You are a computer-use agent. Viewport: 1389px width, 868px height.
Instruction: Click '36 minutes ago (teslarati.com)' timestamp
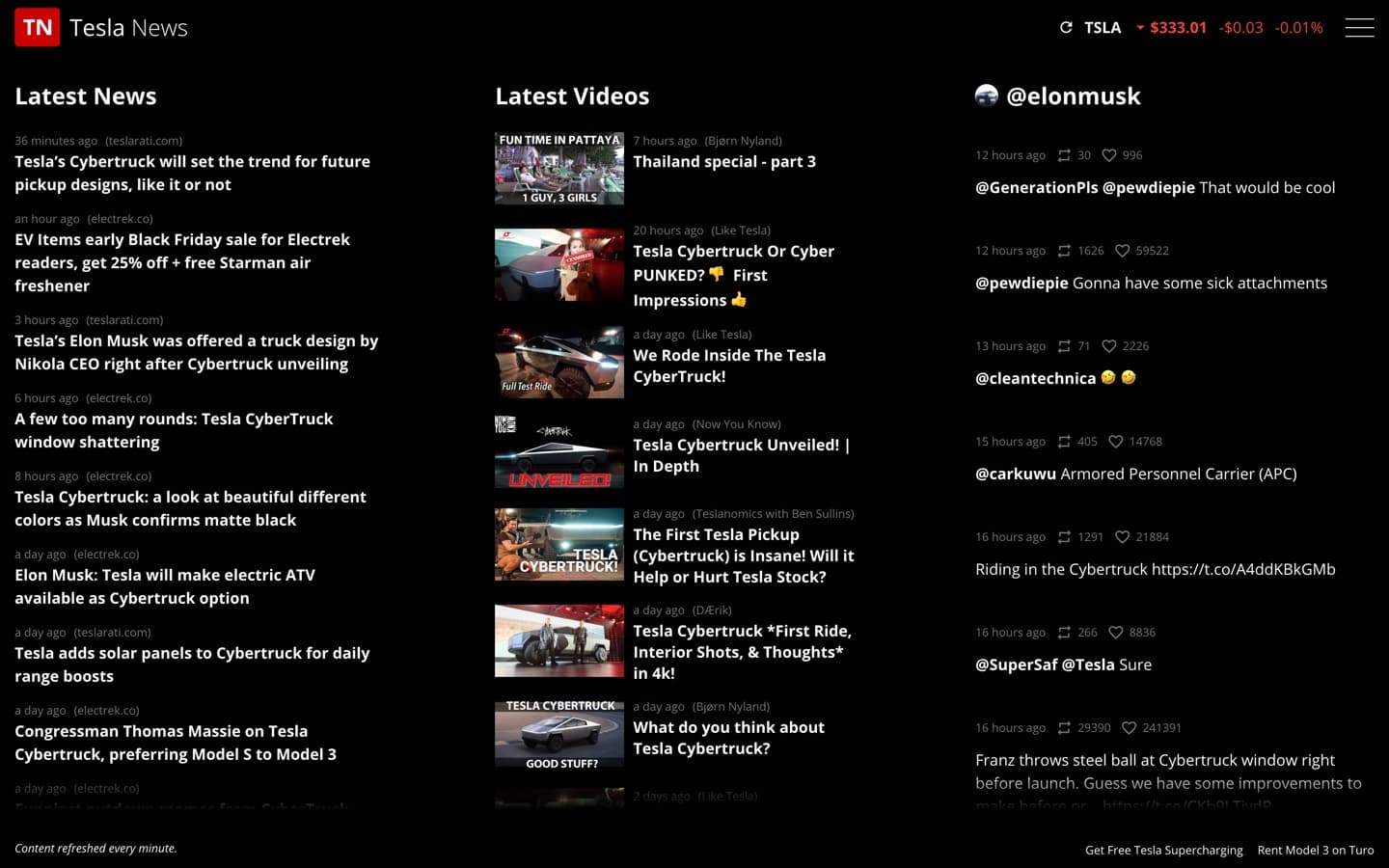click(98, 141)
